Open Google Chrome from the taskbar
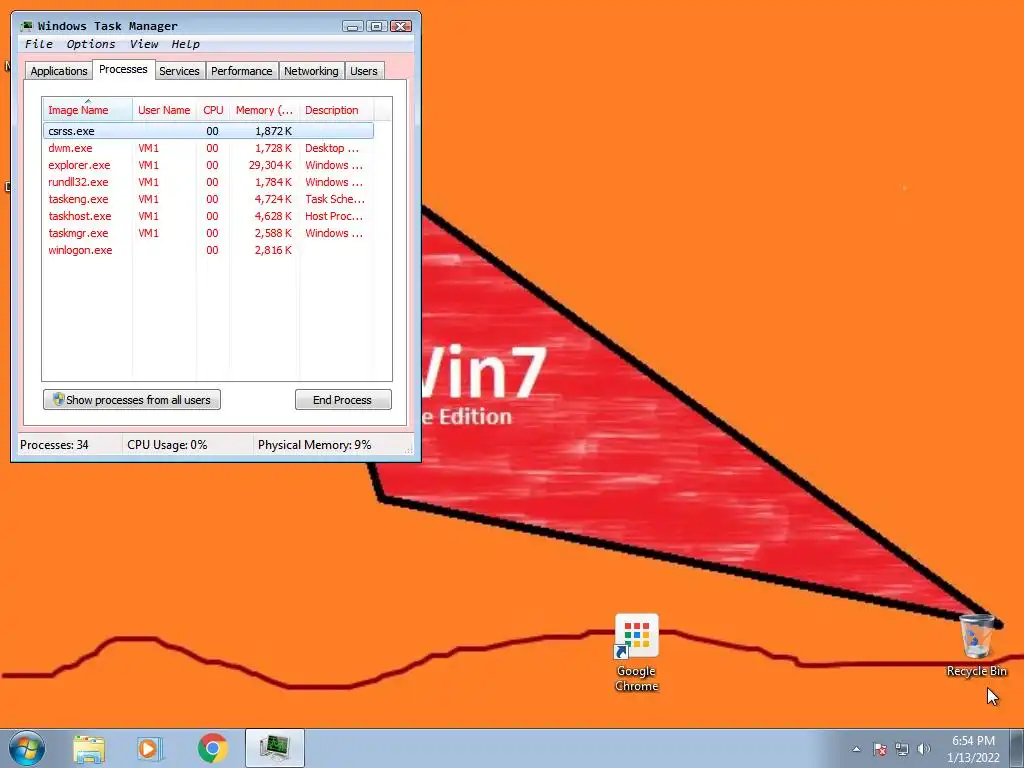Viewport: 1024px width, 768px height. point(212,748)
